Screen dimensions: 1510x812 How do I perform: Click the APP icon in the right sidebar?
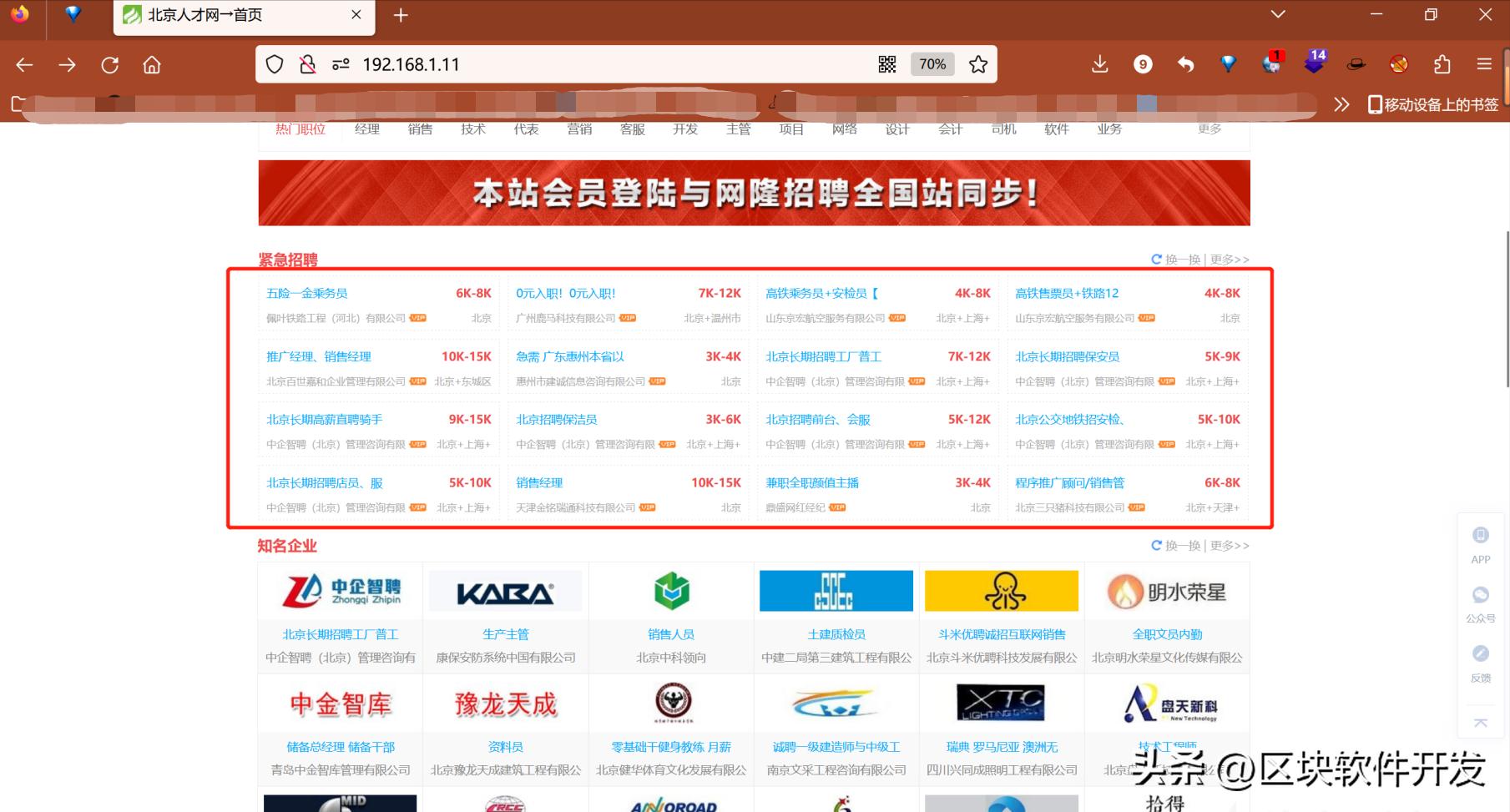(x=1480, y=535)
